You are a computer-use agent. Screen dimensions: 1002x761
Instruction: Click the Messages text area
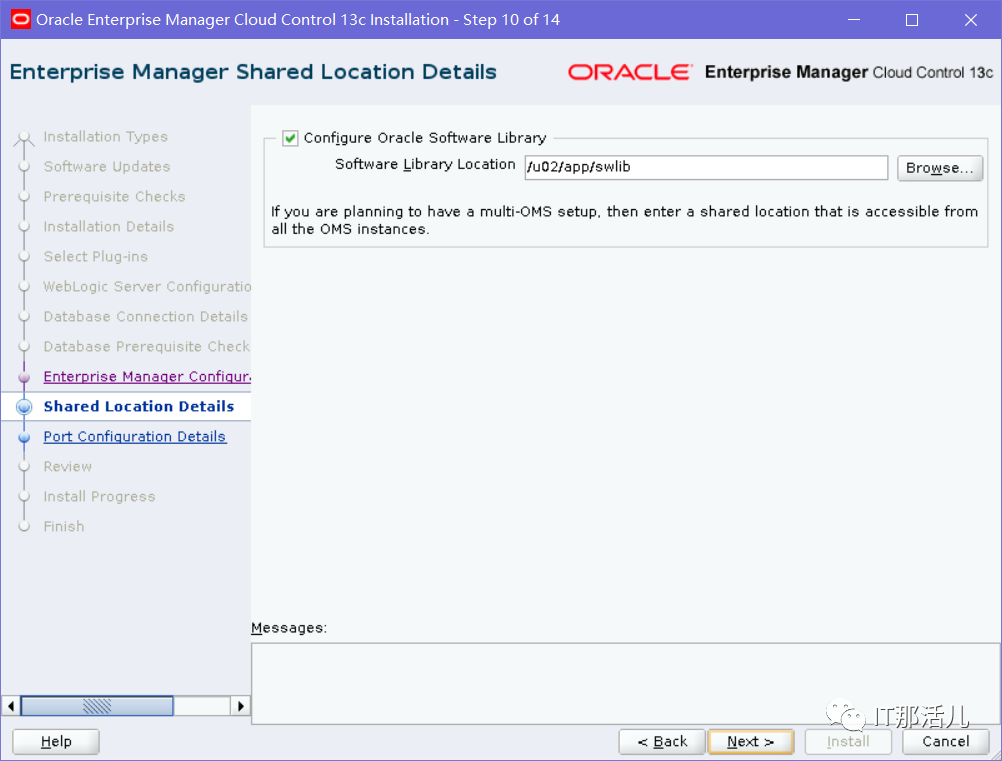coord(626,684)
